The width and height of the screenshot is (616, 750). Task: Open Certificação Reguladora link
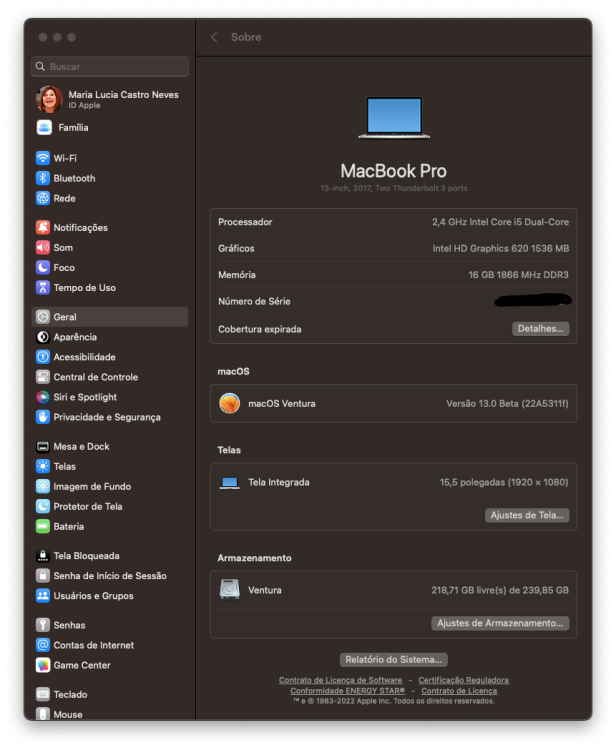(463, 680)
